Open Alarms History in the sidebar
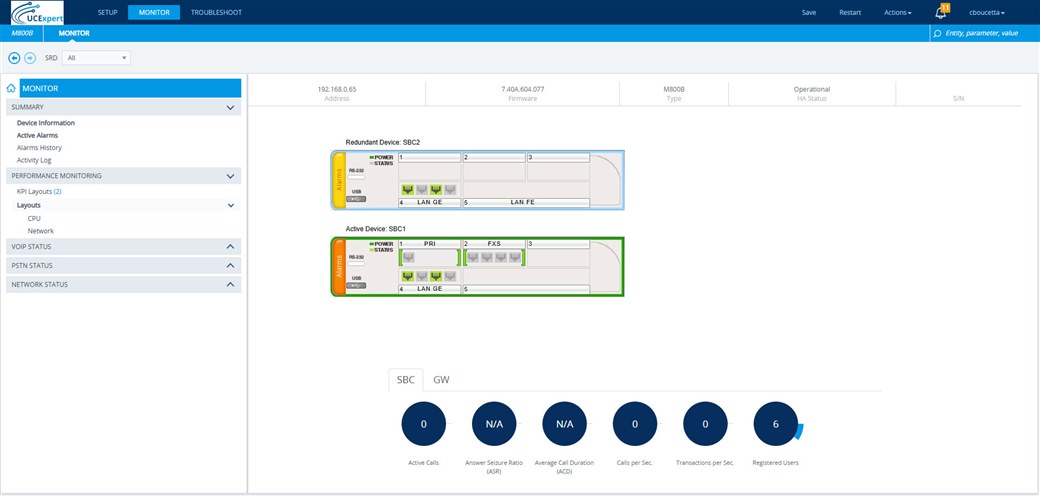Screen dimensions: 1040x496 (39, 147)
